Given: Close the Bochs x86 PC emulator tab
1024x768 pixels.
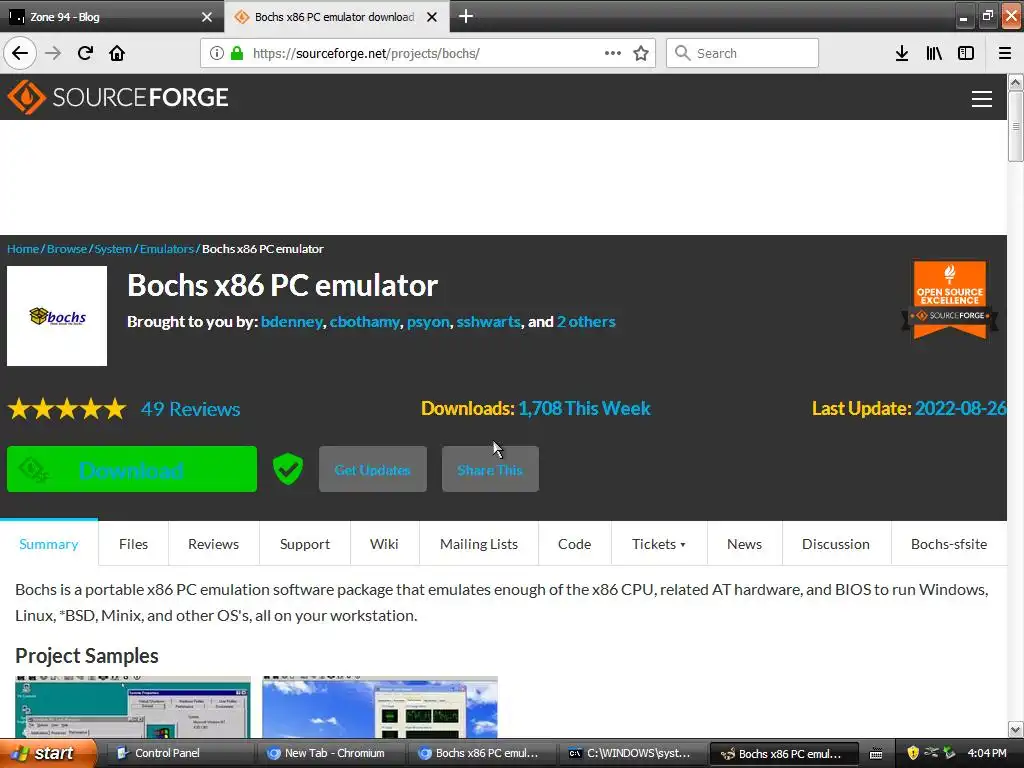Looking at the screenshot, I should (432, 17).
